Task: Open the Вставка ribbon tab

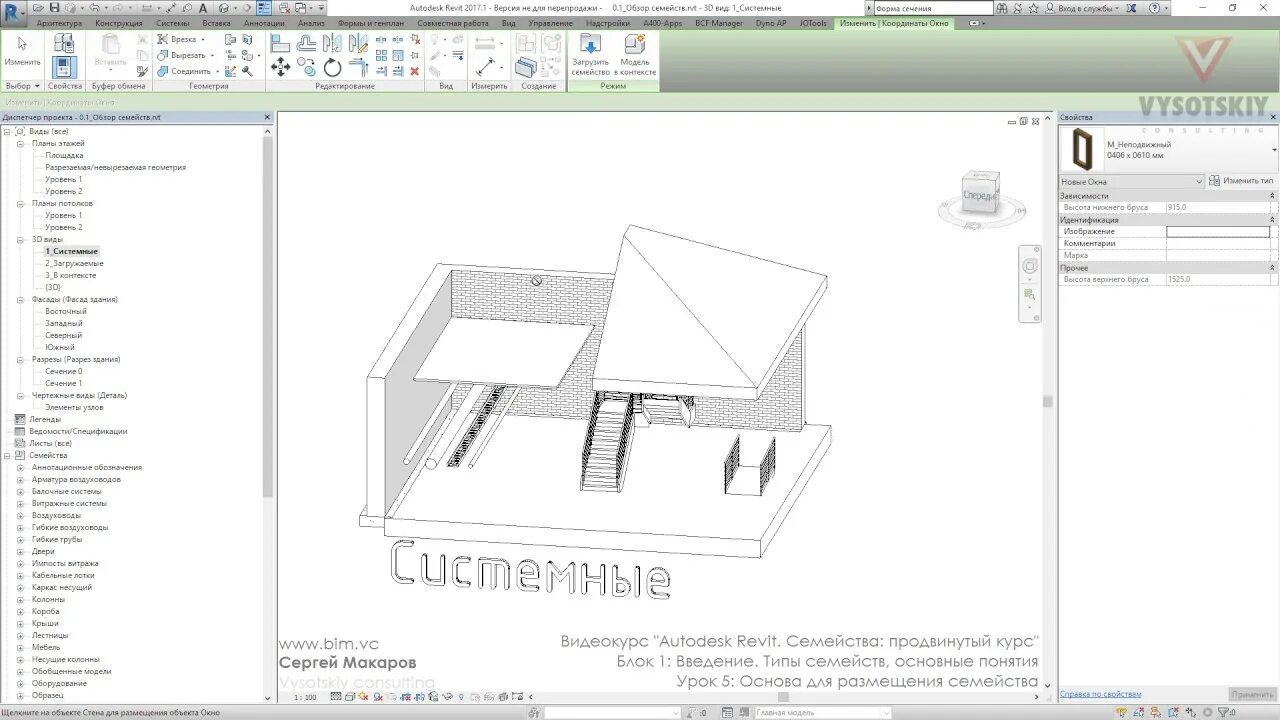Action: point(217,23)
